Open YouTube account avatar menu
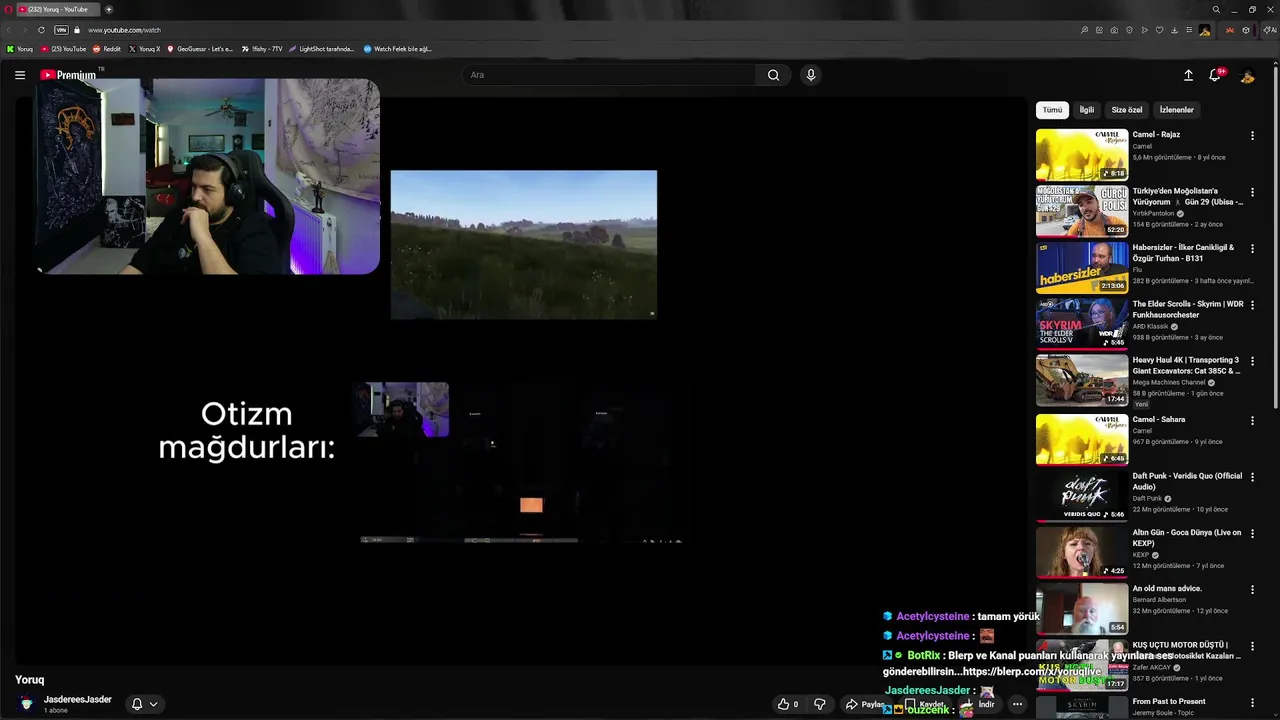Viewport: 1280px width, 720px height. [x=1247, y=75]
